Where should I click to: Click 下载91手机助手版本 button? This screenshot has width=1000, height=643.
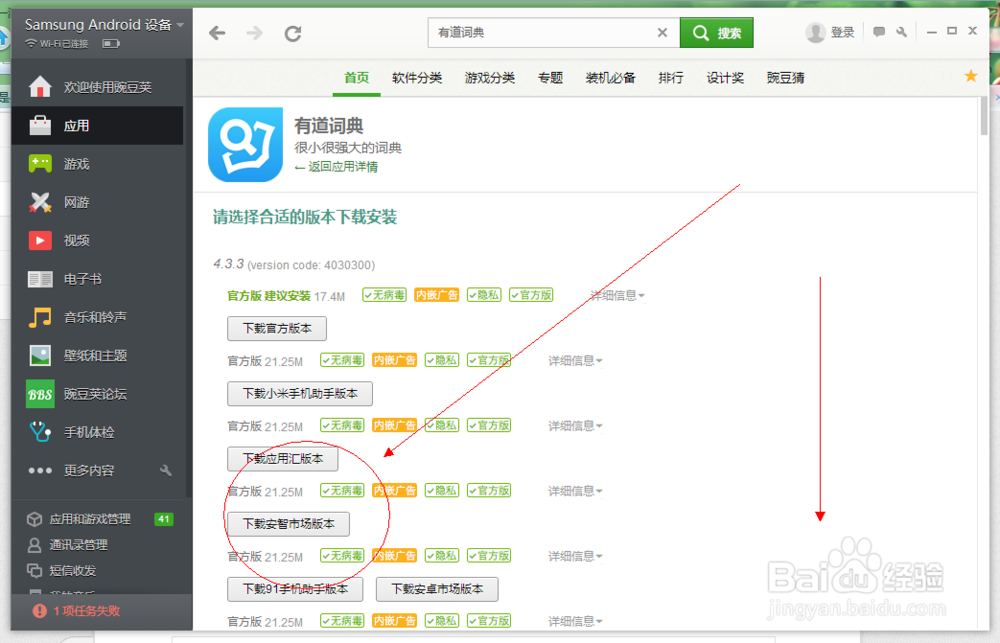tap(295, 589)
